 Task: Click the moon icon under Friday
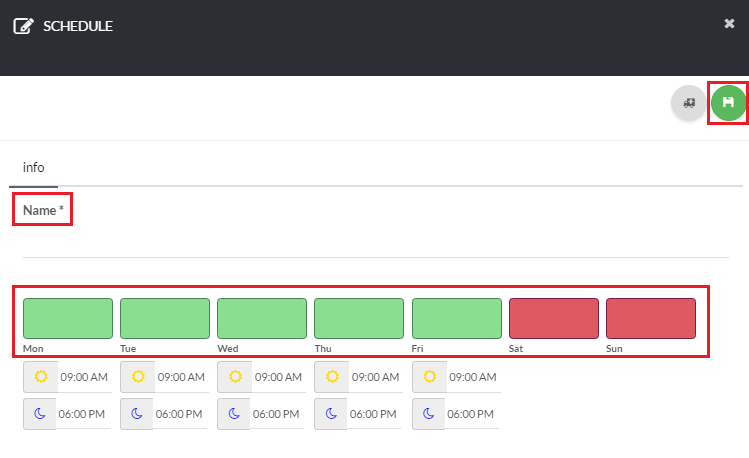click(429, 413)
